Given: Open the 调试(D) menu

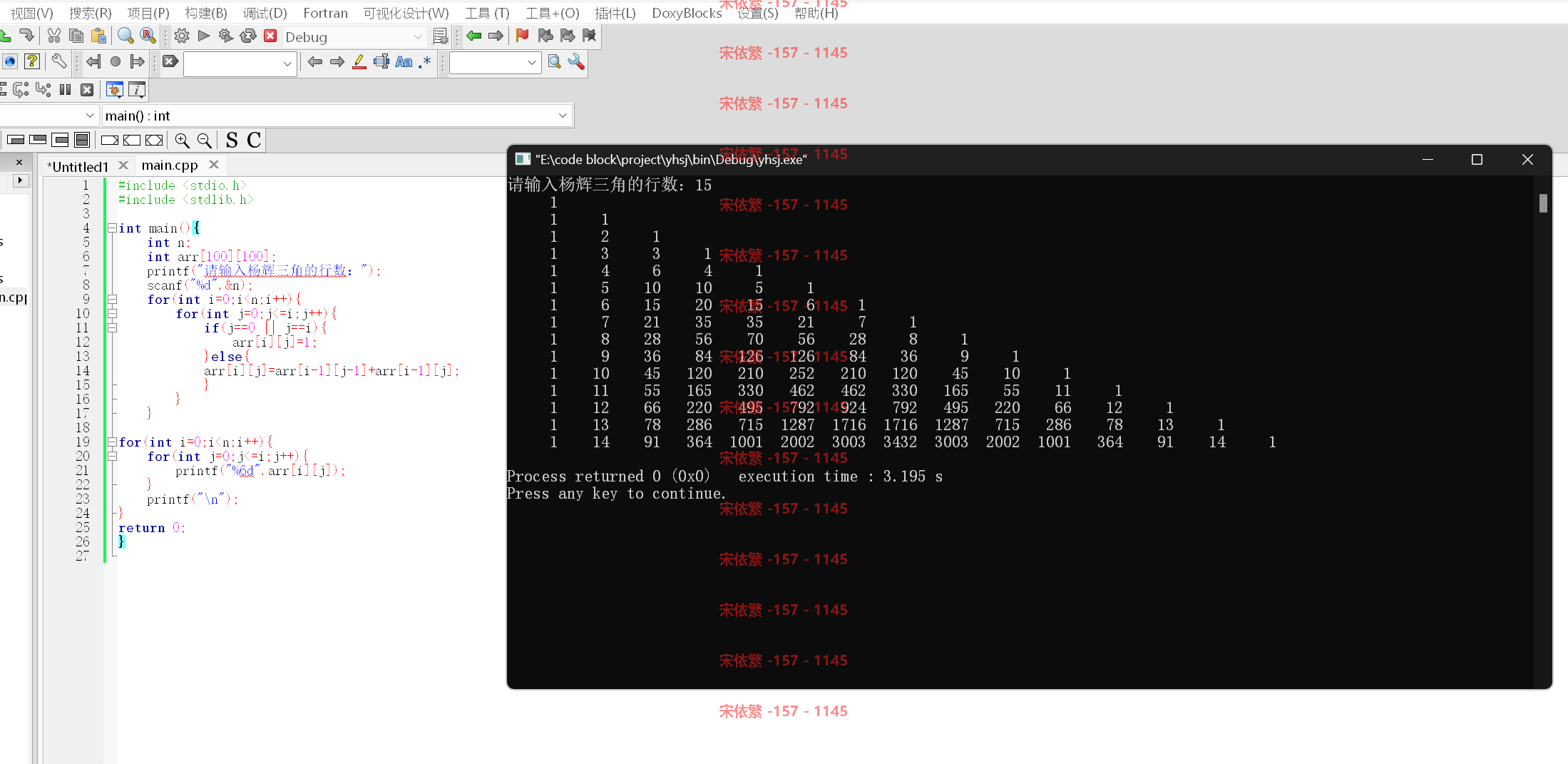Looking at the screenshot, I should 265,13.
